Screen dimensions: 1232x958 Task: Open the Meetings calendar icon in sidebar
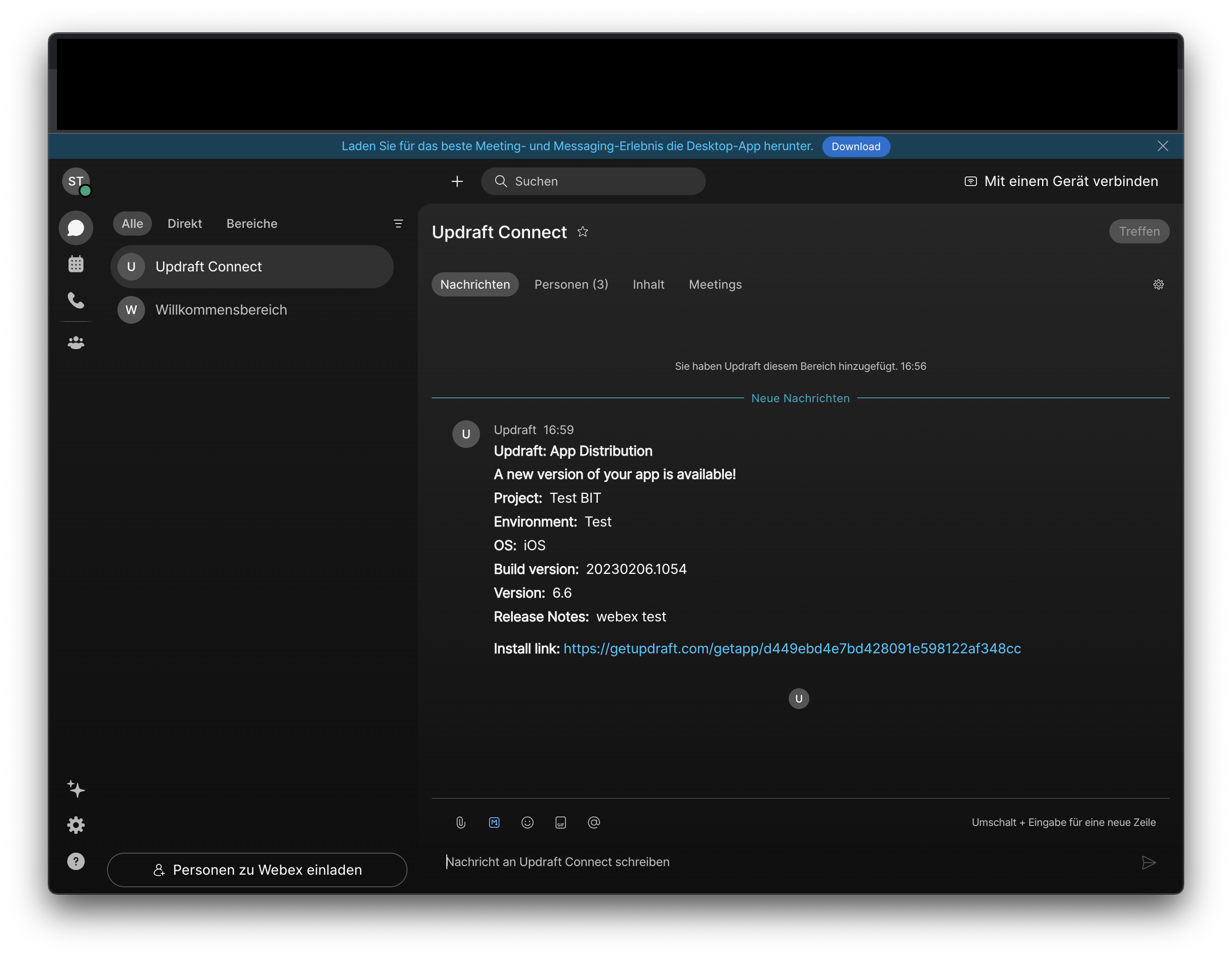[76, 264]
